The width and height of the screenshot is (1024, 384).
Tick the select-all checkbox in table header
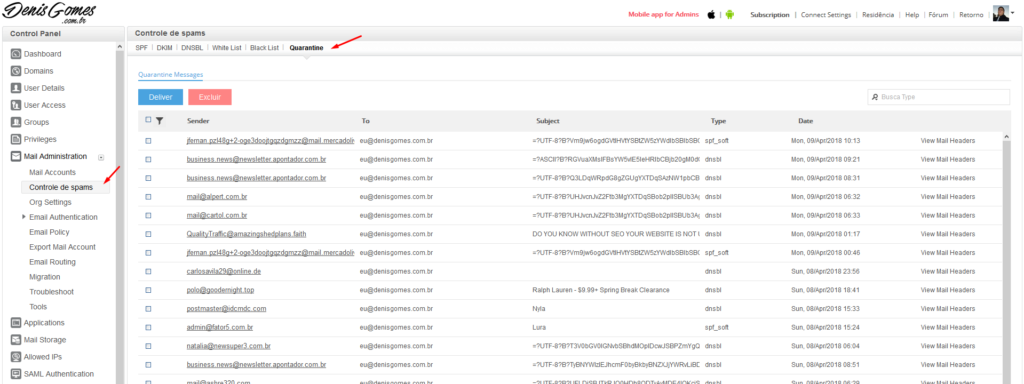(148, 120)
